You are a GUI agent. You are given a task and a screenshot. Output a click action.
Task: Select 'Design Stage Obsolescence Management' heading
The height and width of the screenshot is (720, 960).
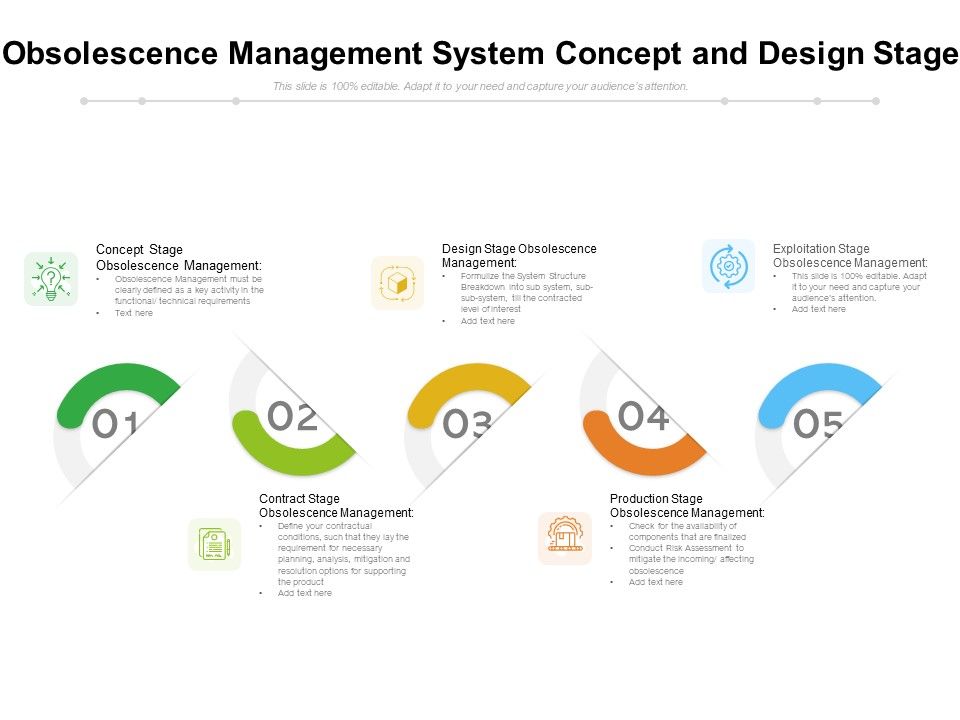pyautogui.click(x=519, y=255)
